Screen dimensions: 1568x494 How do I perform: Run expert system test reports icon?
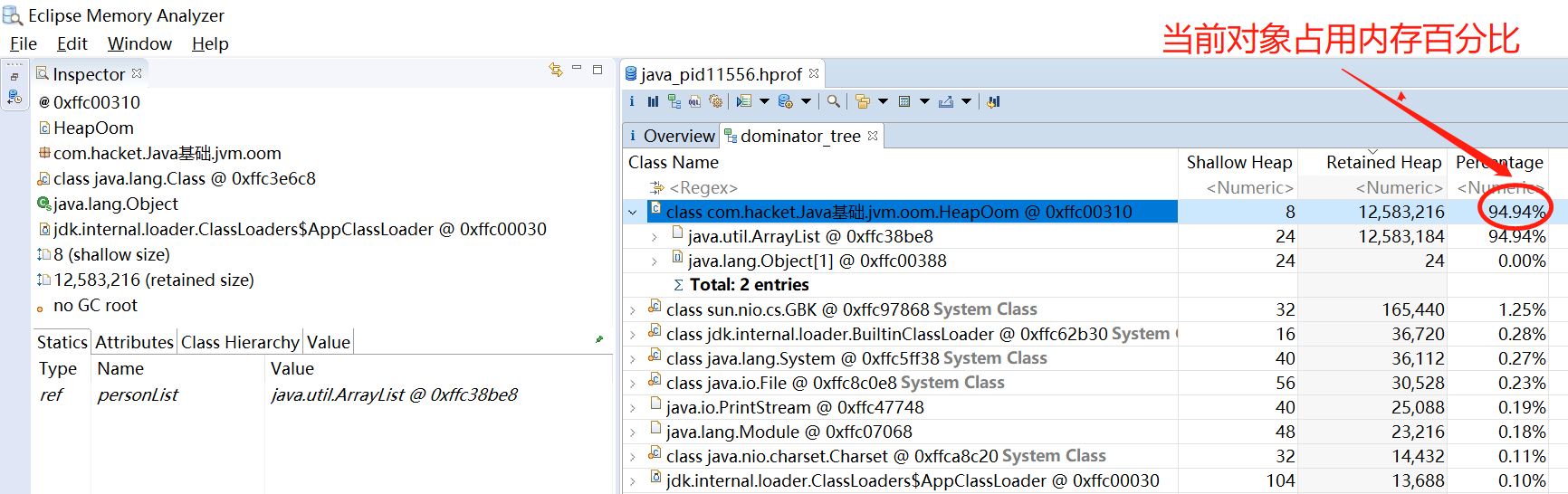744,101
